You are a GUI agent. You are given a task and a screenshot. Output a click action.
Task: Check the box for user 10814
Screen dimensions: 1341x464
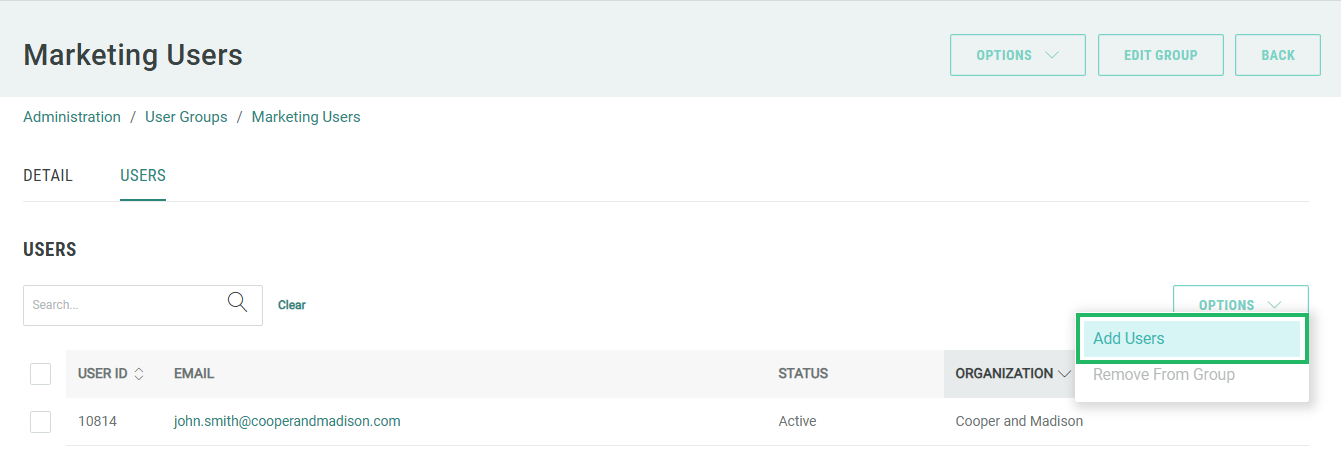click(40, 422)
